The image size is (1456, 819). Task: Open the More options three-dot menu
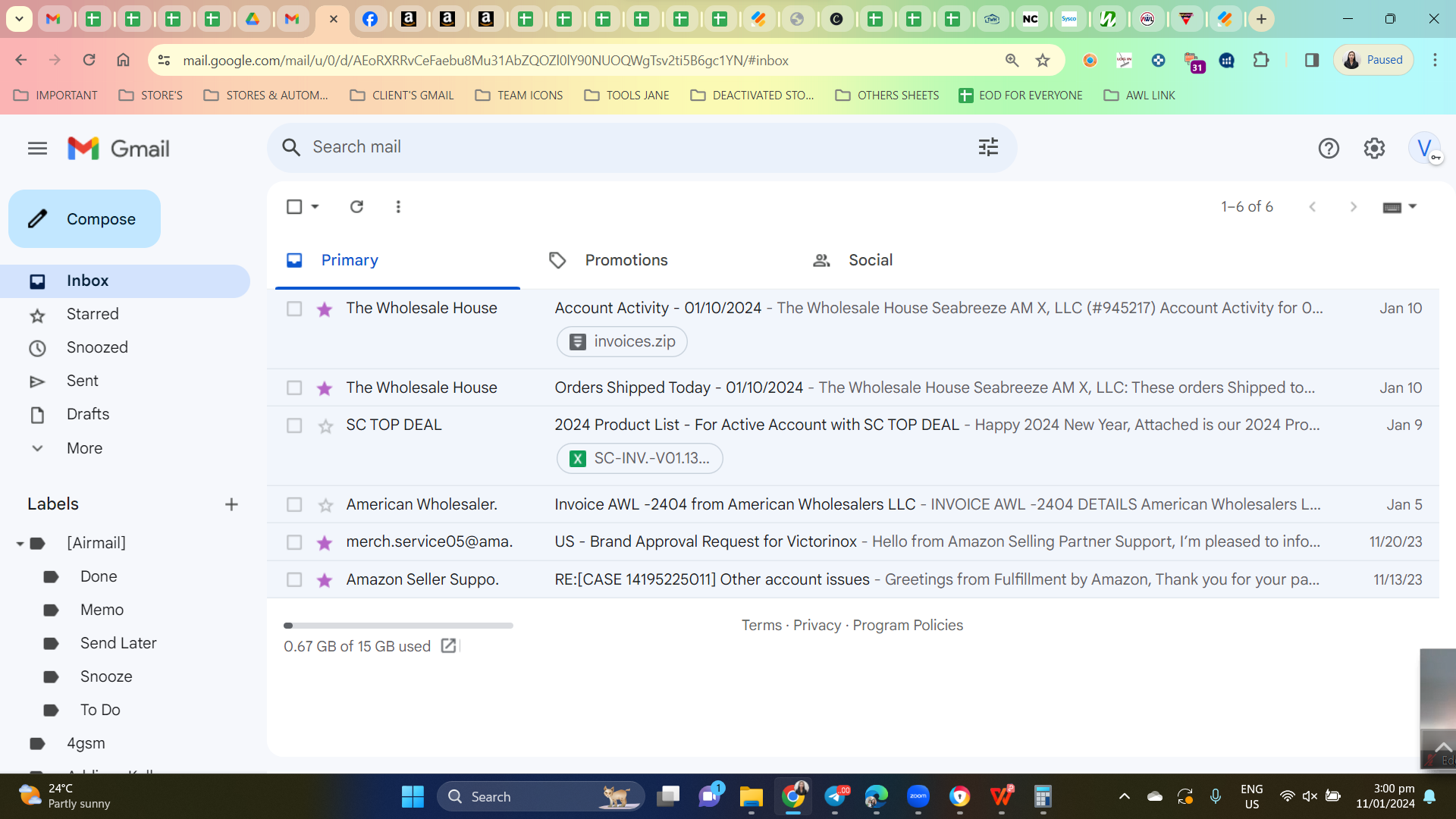pos(398,206)
